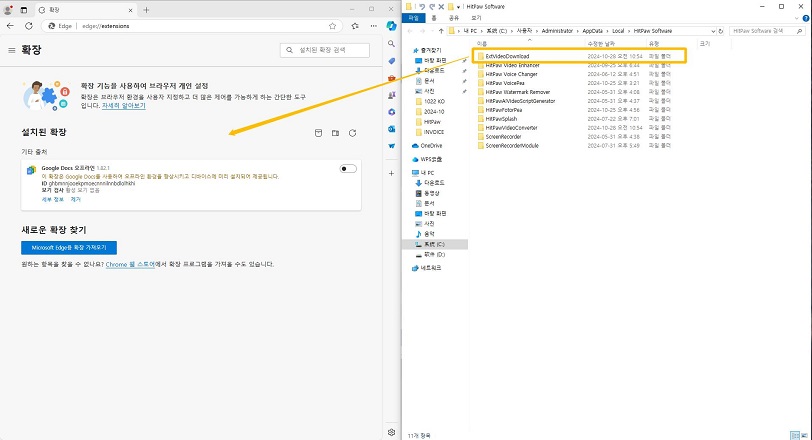Open the Chrome 웹 스토어 link
The width and height of the screenshot is (812, 440).
[130, 265]
